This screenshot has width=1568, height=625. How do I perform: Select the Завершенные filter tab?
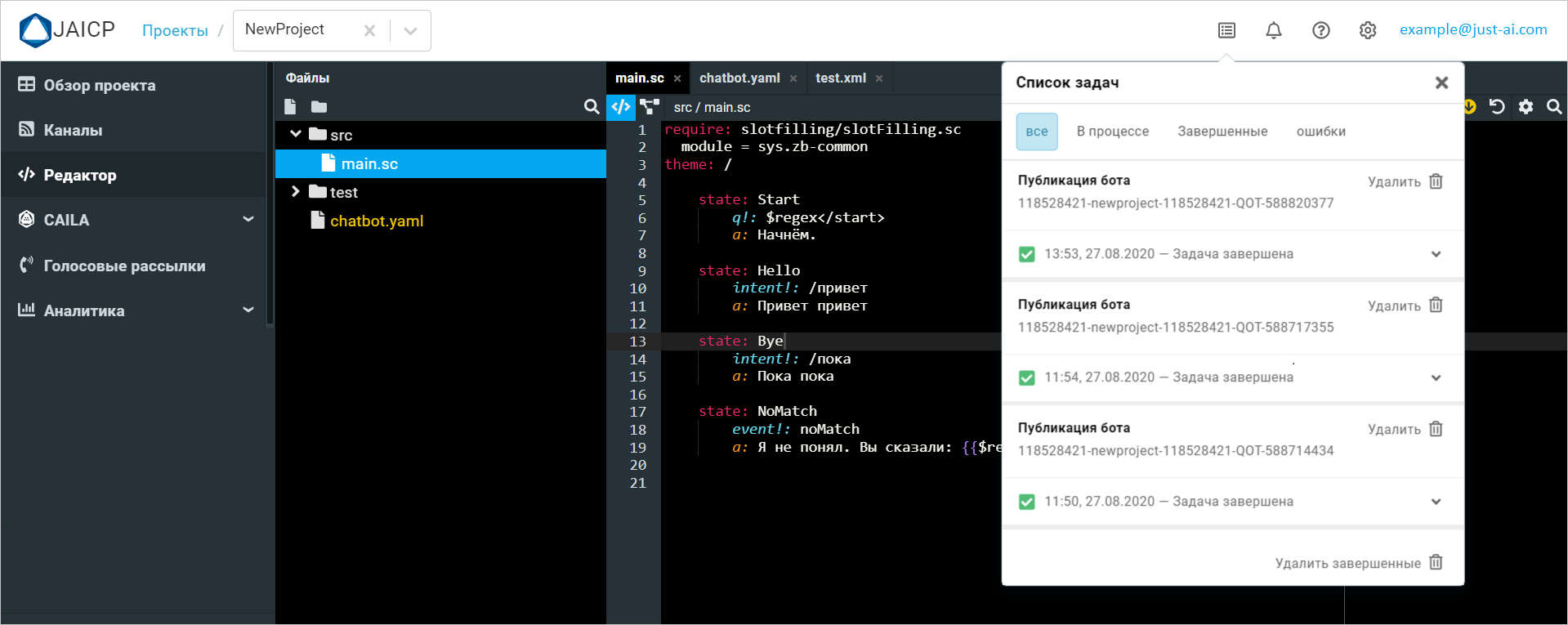pos(1222,132)
